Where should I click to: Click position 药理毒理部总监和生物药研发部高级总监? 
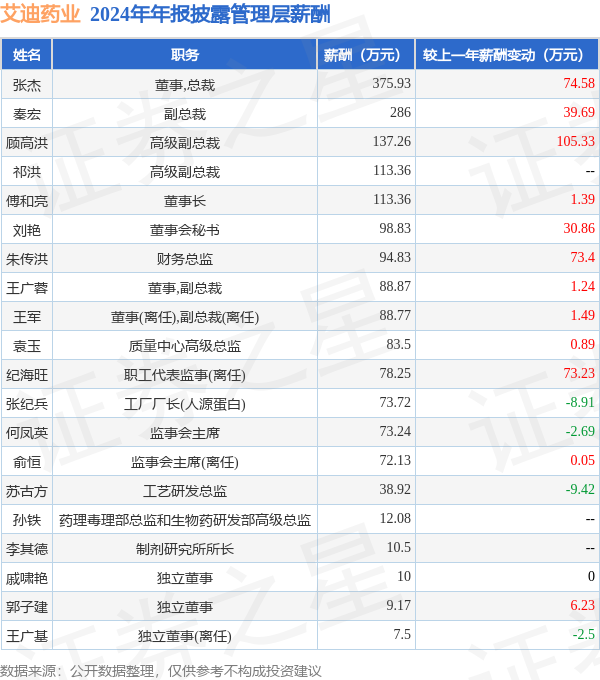click(x=185, y=520)
